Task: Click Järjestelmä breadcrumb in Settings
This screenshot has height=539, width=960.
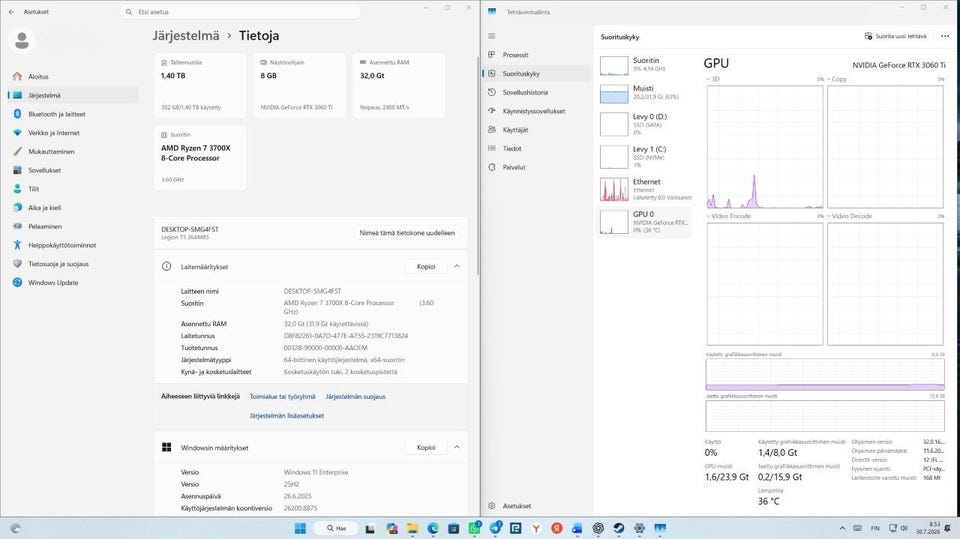Action: (186, 36)
